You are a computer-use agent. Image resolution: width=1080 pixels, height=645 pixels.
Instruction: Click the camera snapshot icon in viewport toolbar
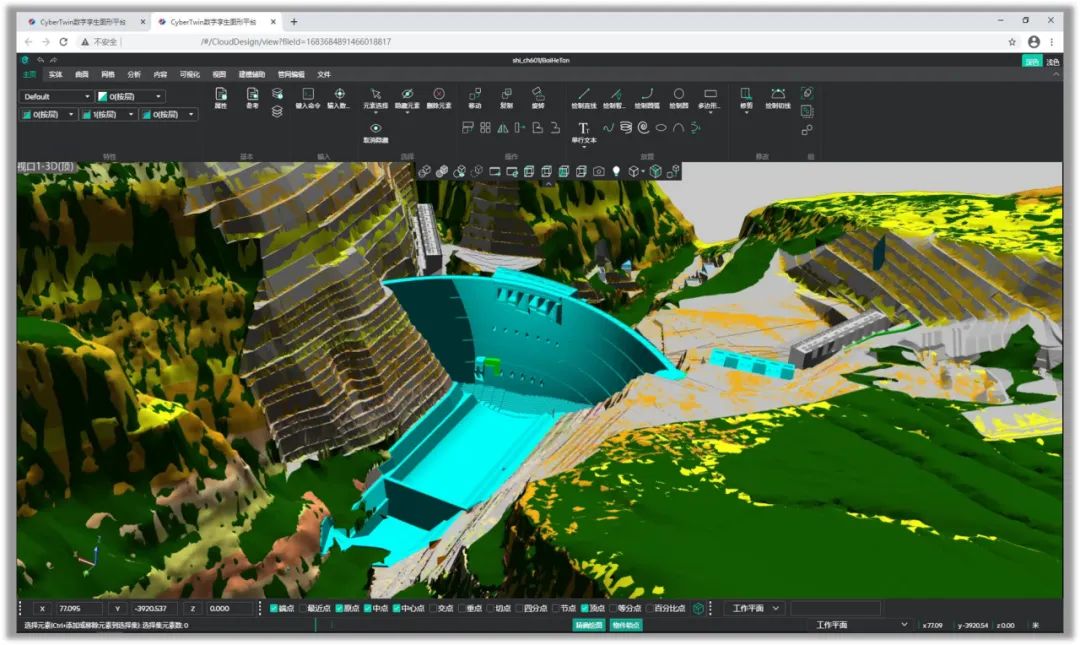click(x=598, y=171)
